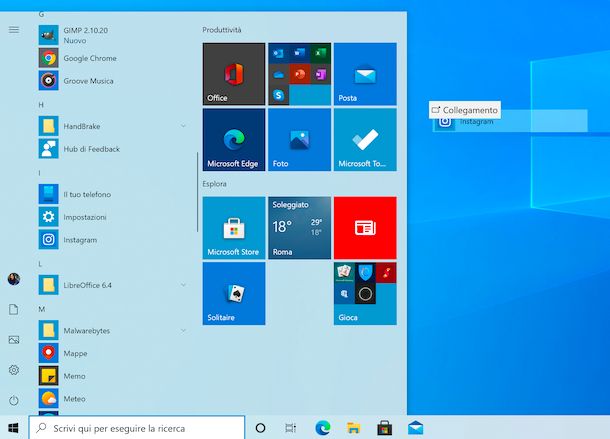The image size is (610, 439).
Task: Click the Office tile
Action: tap(234, 74)
